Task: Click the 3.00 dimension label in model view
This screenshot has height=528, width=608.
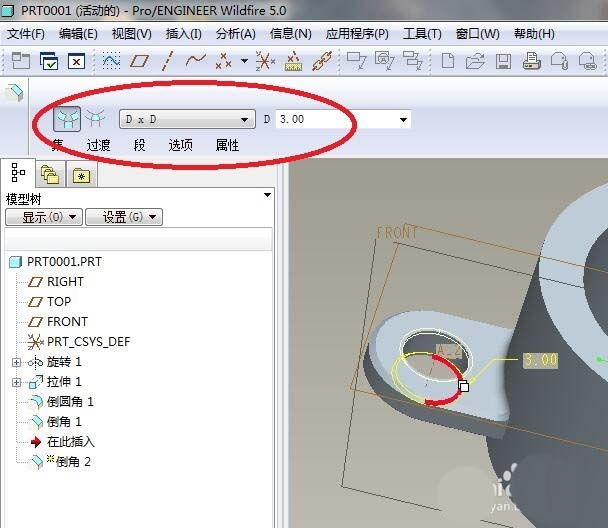Action: pos(541,360)
